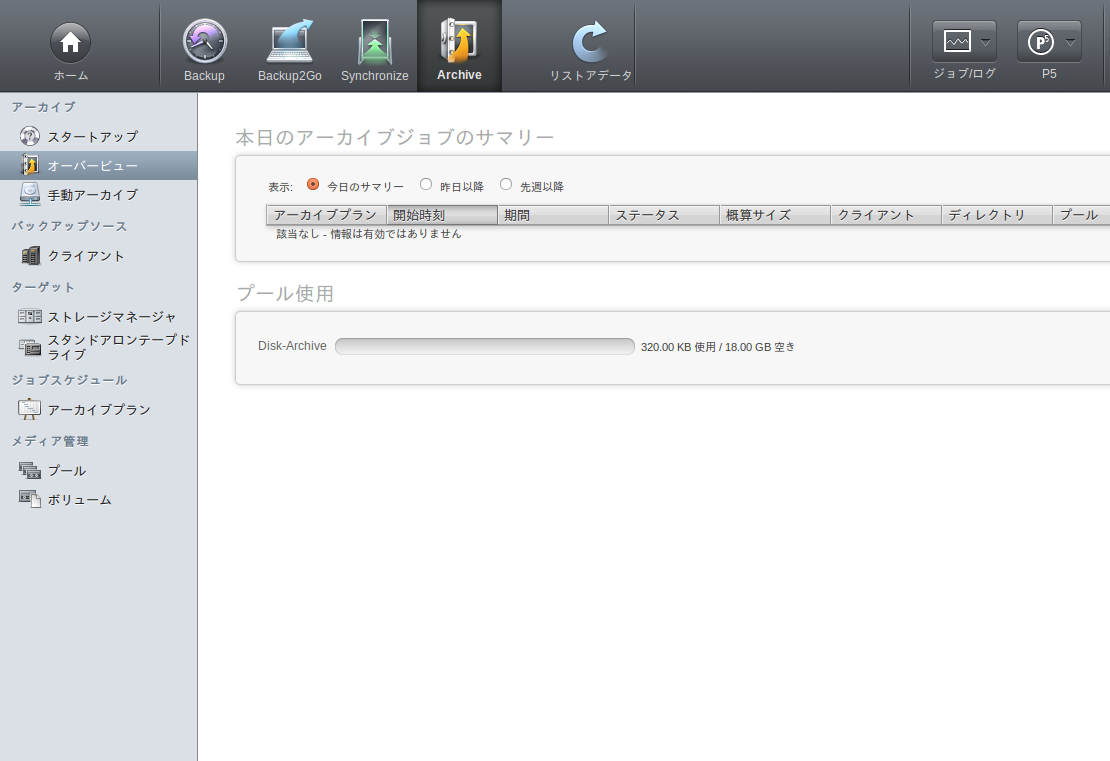Sort by the 開始時刻 column header
This screenshot has width=1110, height=761.
(x=441, y=215)
